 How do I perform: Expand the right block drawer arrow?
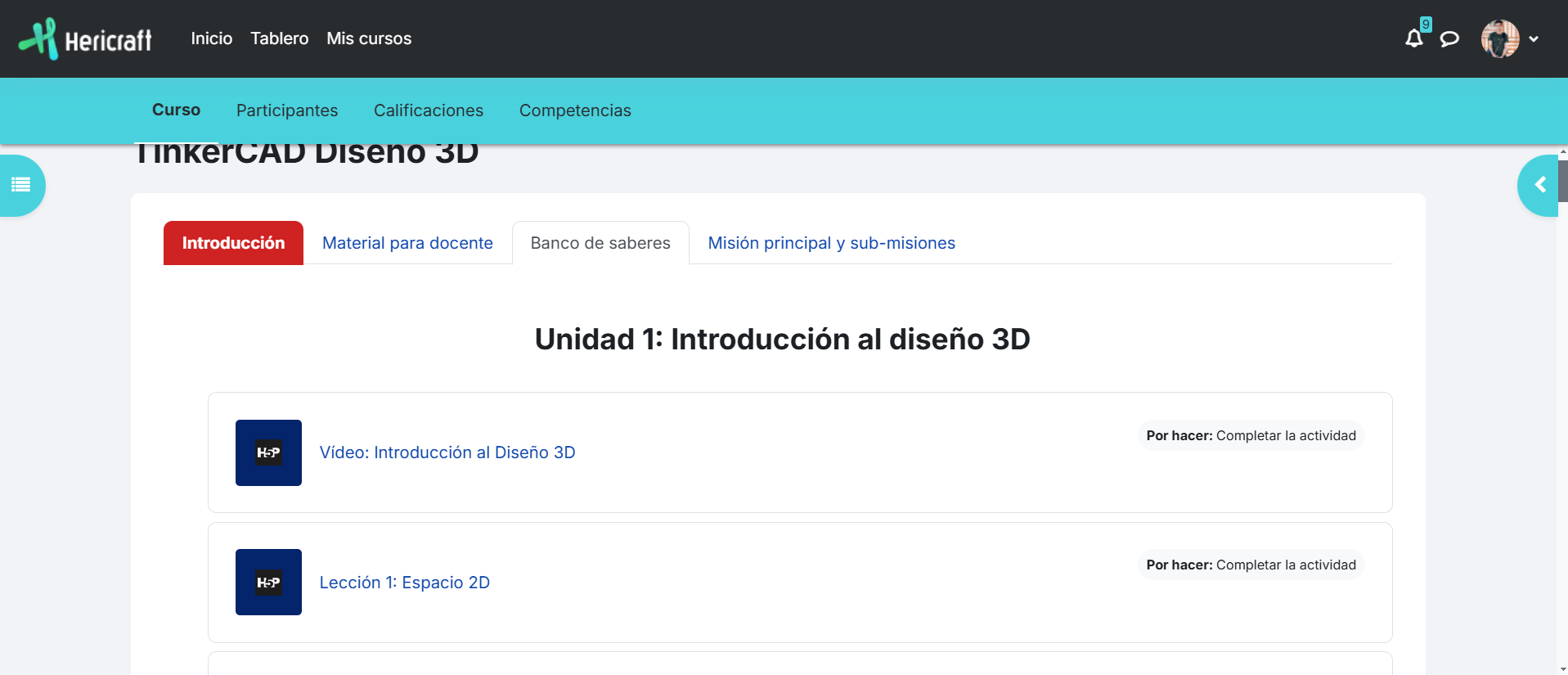pos(1539,185)
